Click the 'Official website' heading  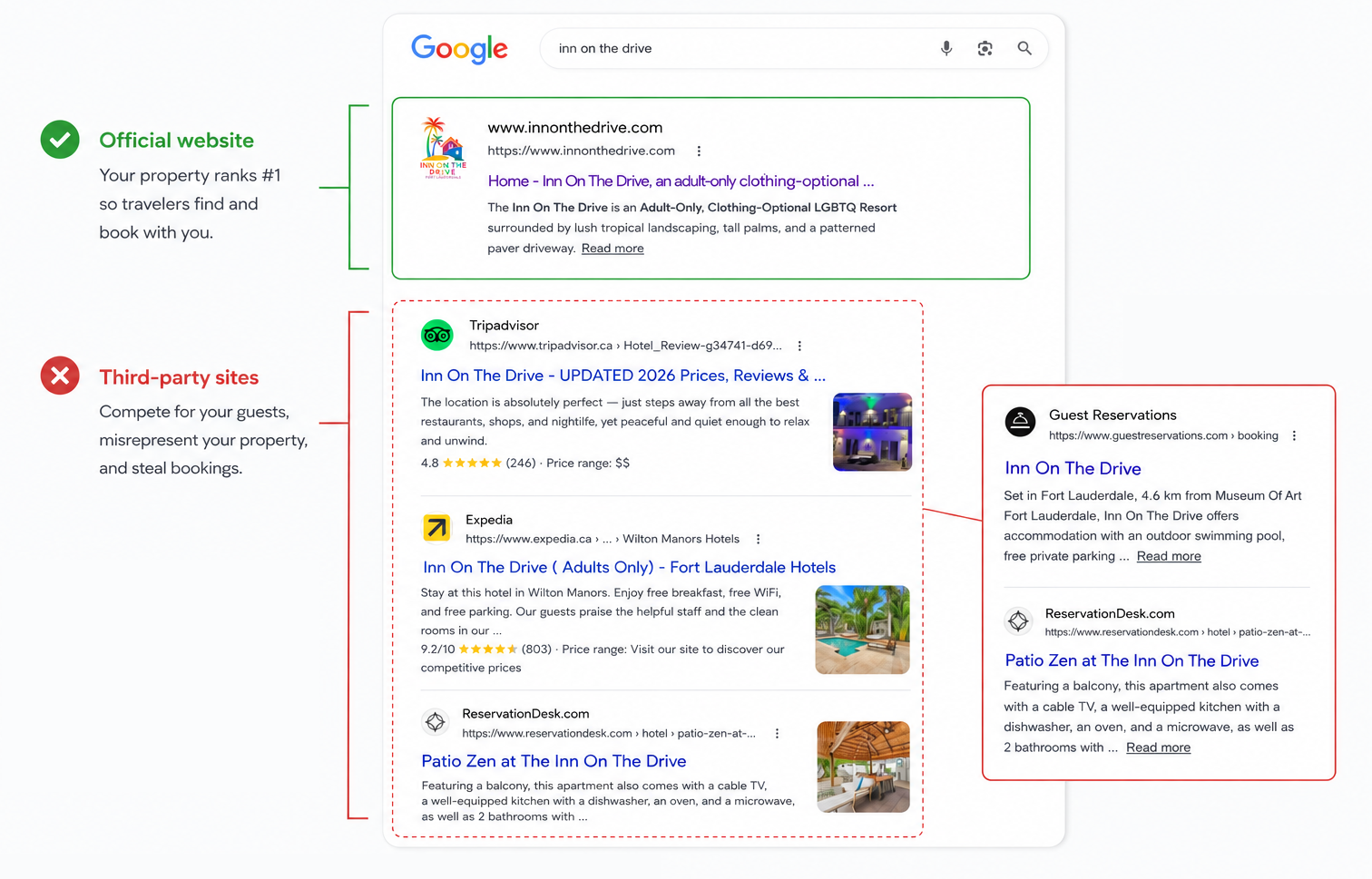(x=177, y=141)
